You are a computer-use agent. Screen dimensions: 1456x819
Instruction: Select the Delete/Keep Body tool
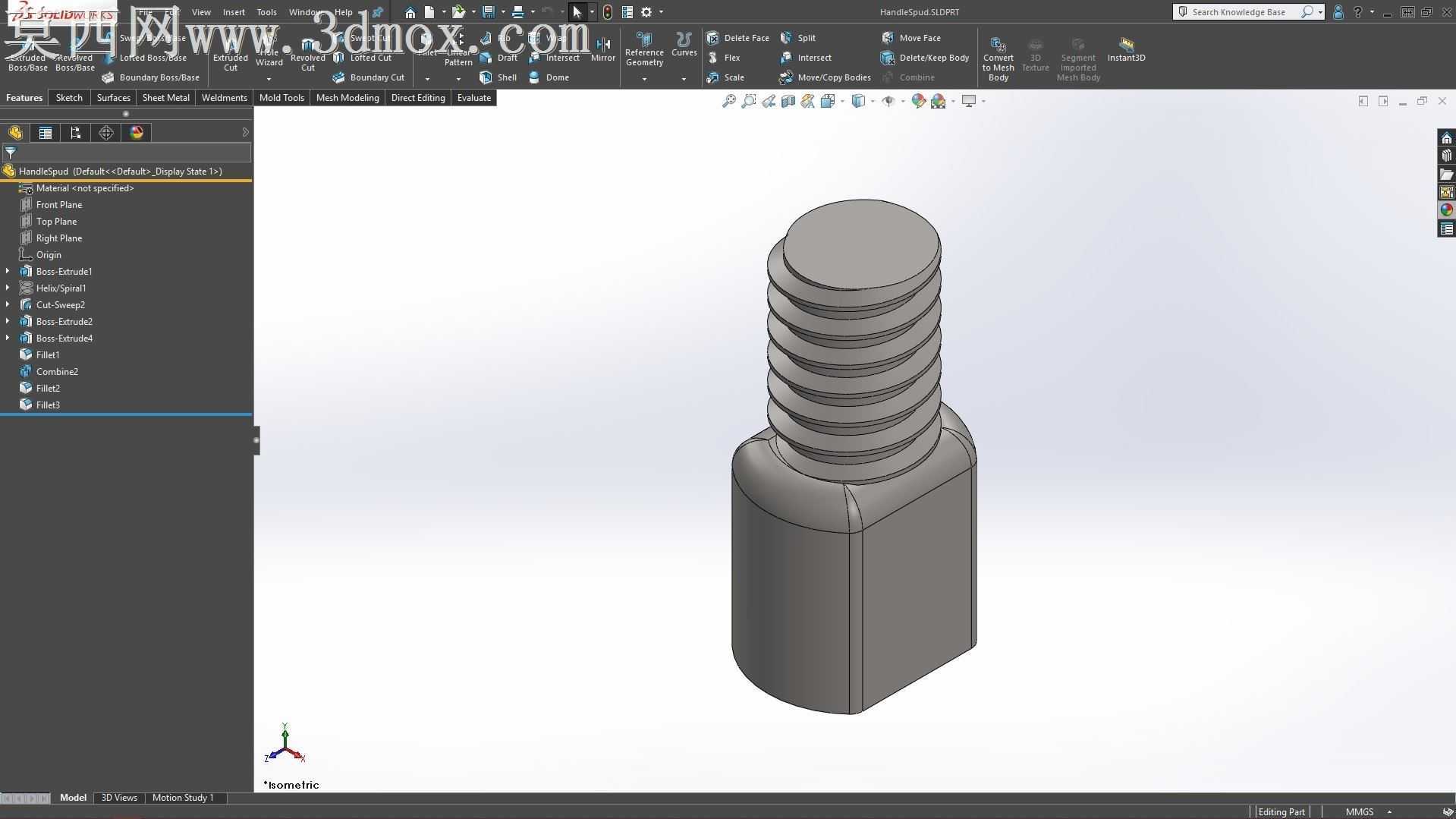click(x=925, y=58)
